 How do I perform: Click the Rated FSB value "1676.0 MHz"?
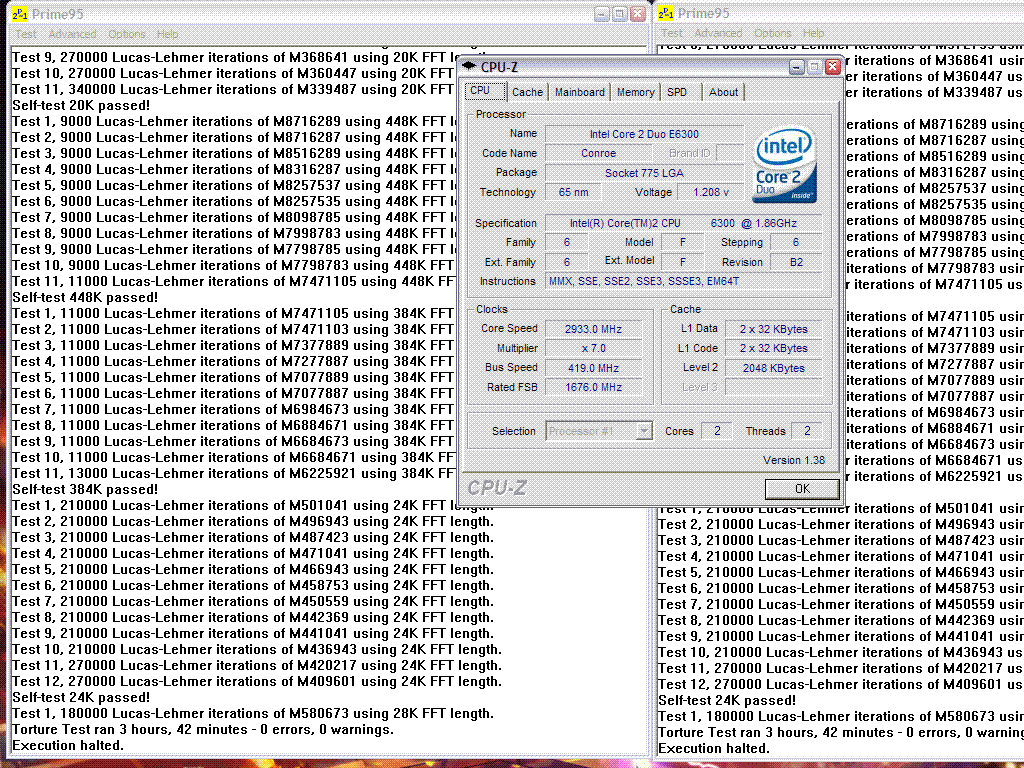(x=593, y=387)
